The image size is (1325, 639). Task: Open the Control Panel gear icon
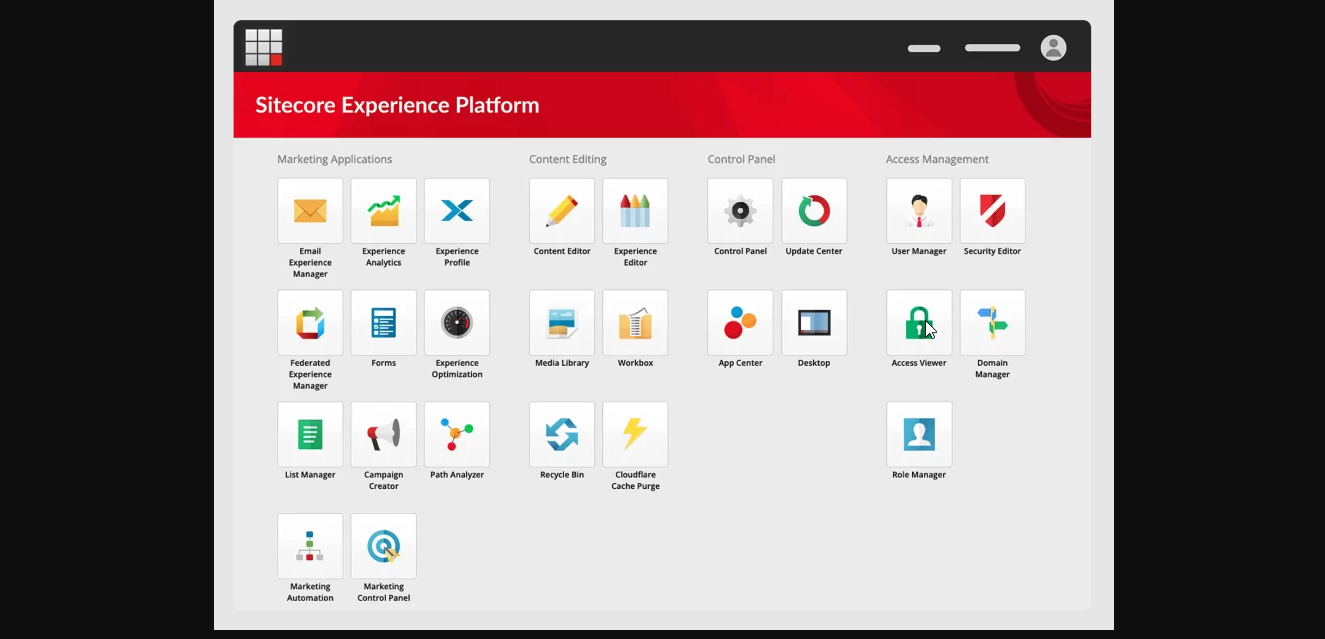[740, 211]
